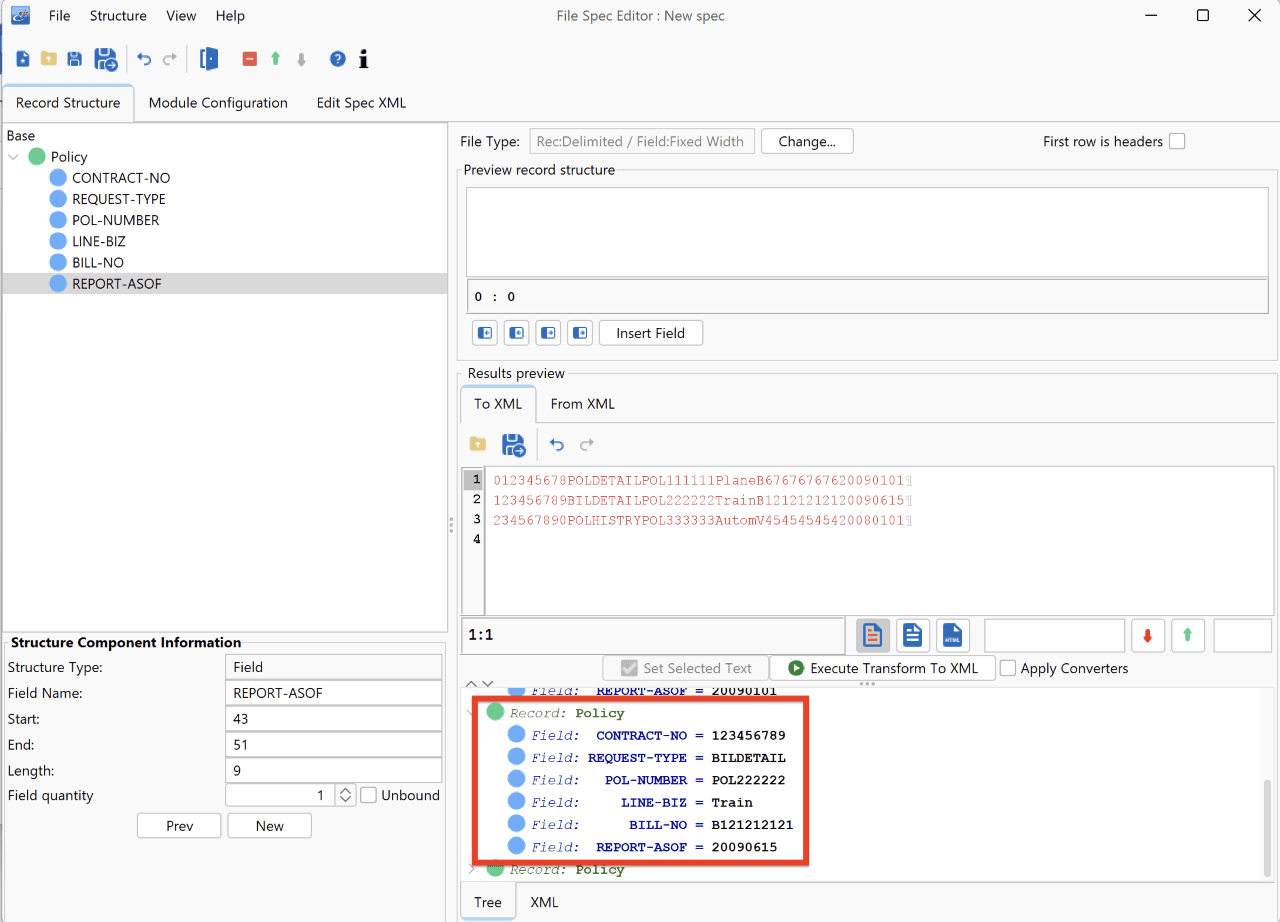The image size is (1280, 922).
Task: Switch to the Module Configuration tab
Action: (x=218, y=103)
